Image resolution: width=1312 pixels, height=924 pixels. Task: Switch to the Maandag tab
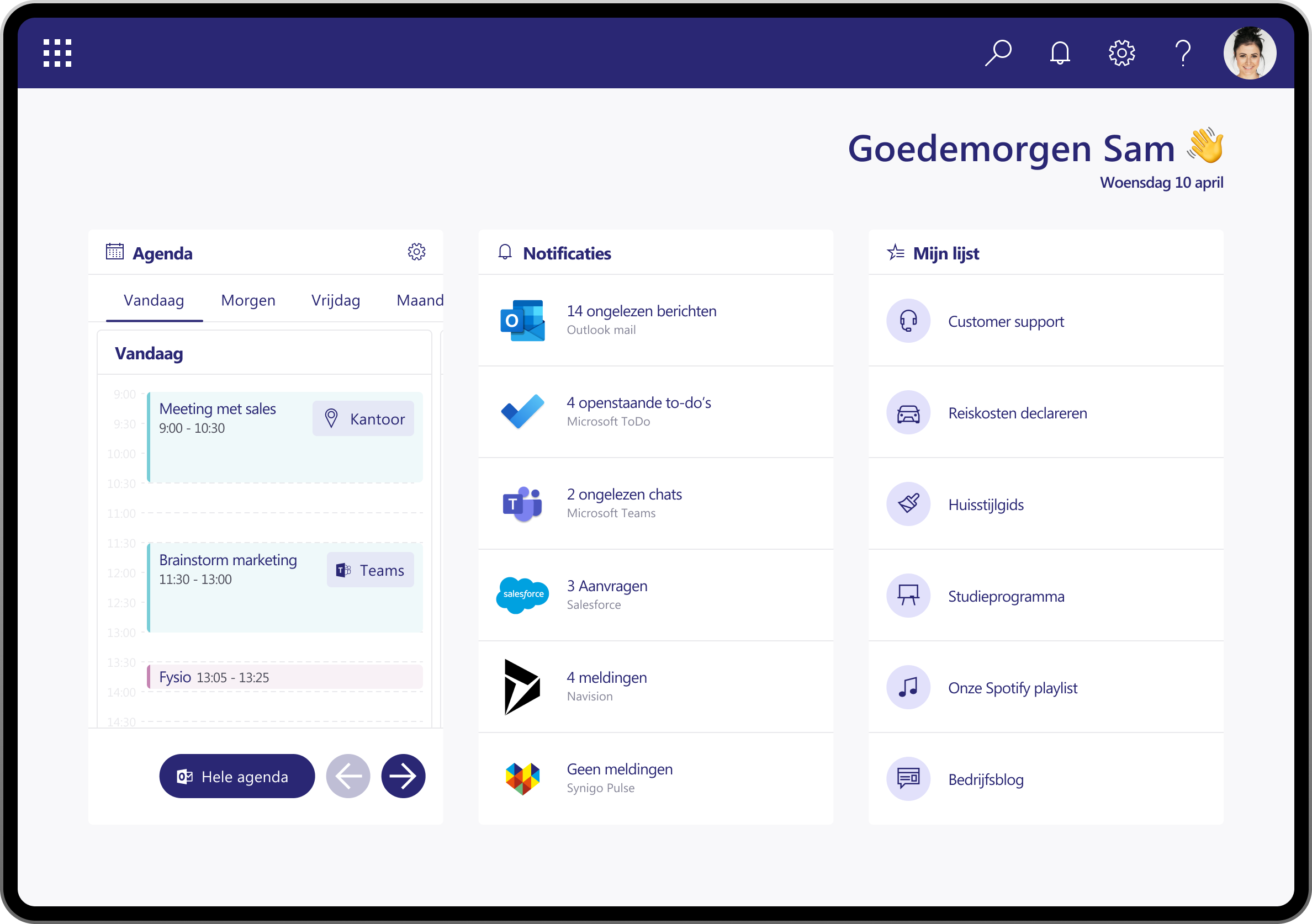click(420, 300)
